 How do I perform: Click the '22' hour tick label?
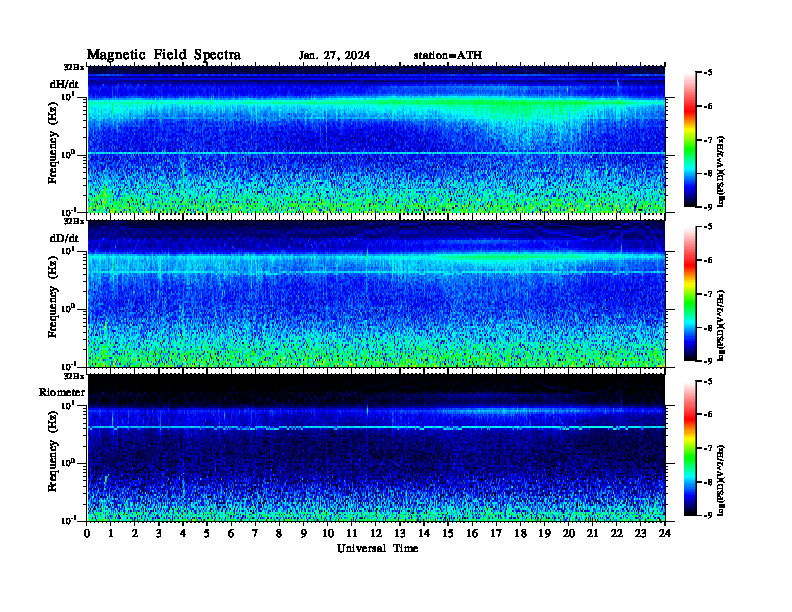(617, 534)
